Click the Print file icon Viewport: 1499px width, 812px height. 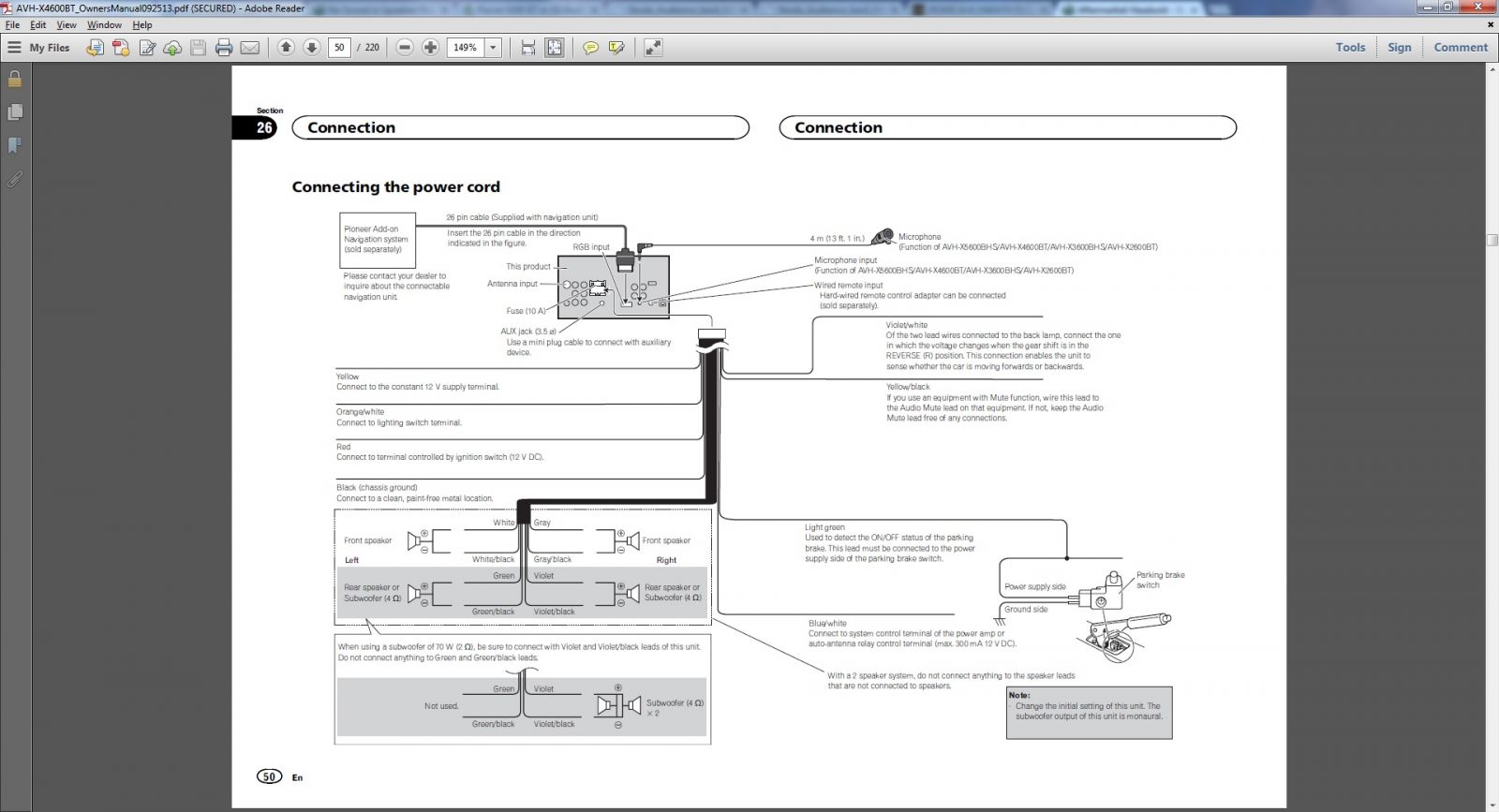point(224,48)
